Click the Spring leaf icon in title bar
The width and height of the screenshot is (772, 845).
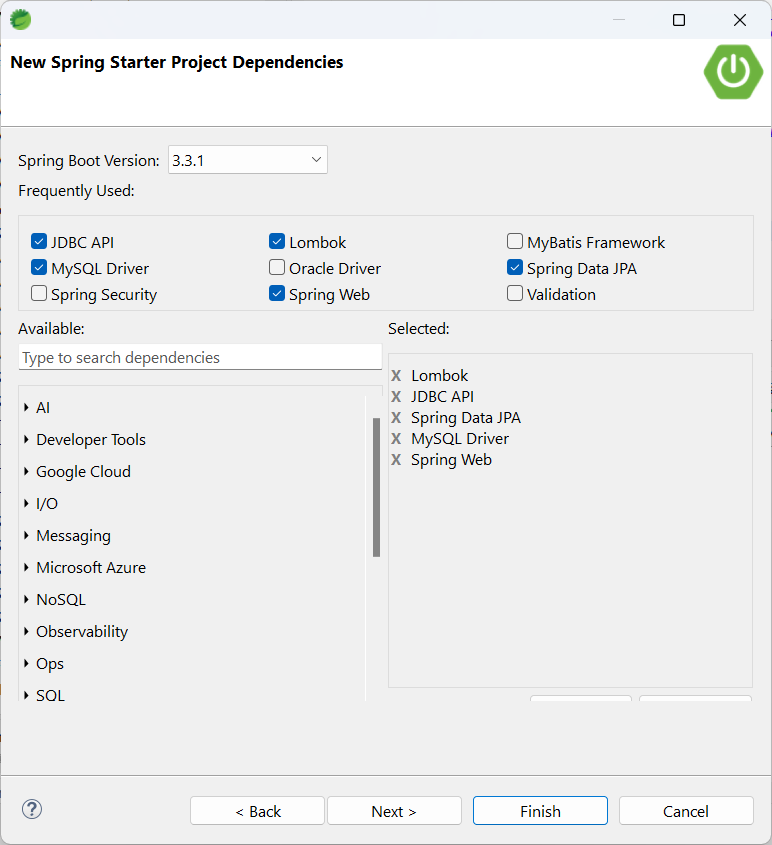pyautogui.click(x=20, y=20)
